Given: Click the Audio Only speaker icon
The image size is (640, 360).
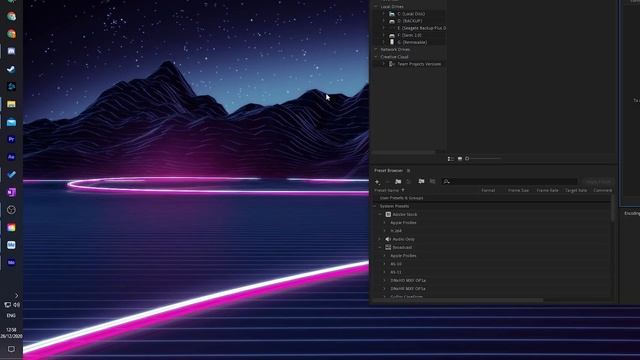Looking at the screenshot, I should click(388, 239).
